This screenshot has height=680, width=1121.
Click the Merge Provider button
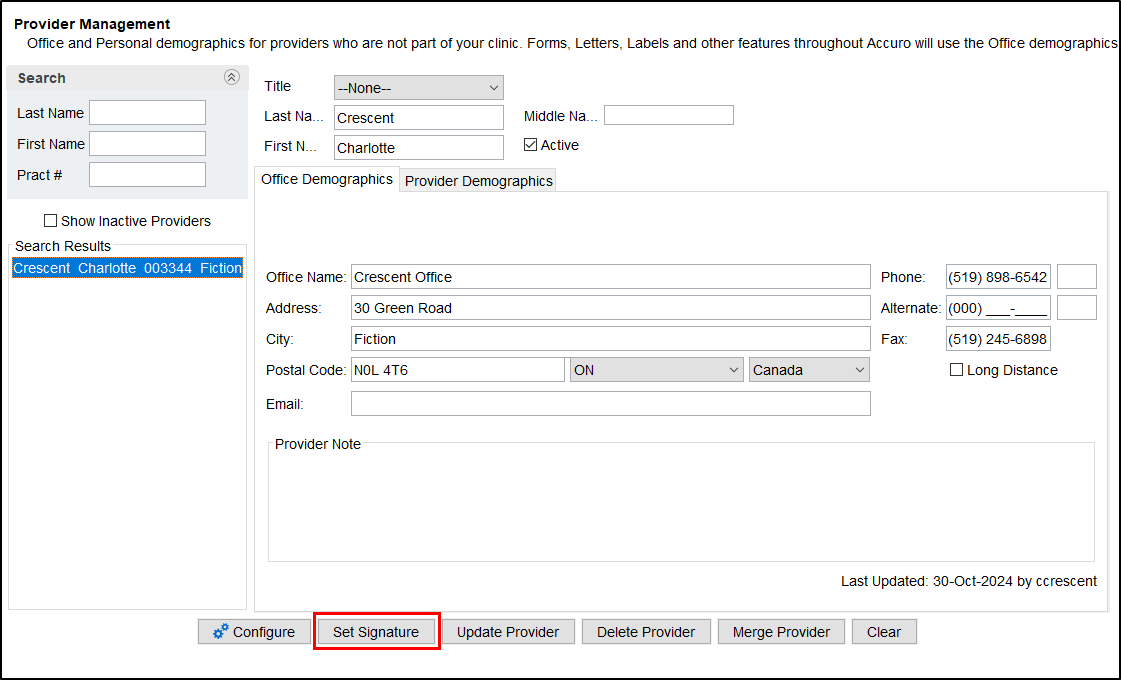(781, 631)
